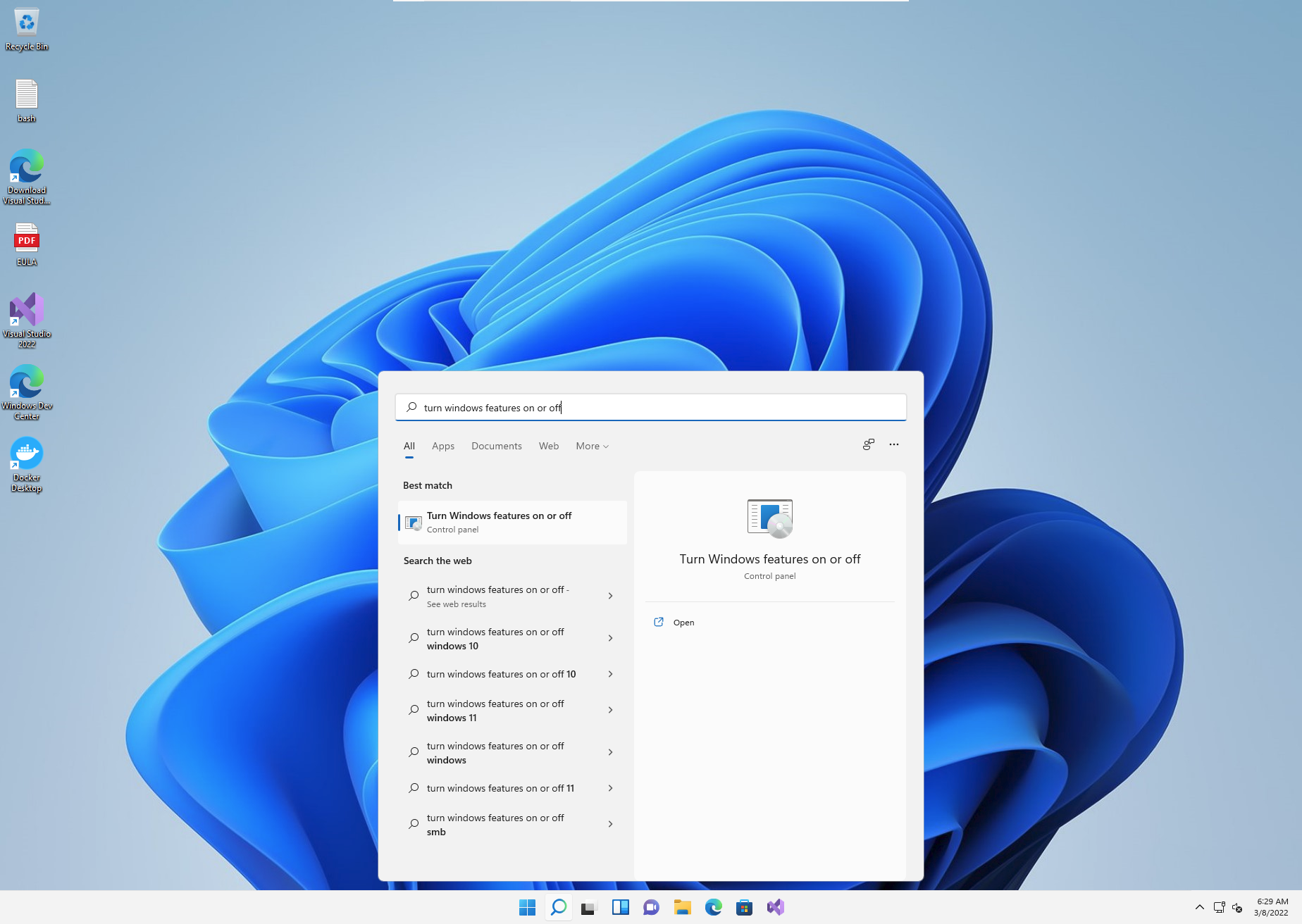
Task: Switch to the Apps search tab
Action: (442, 445)
